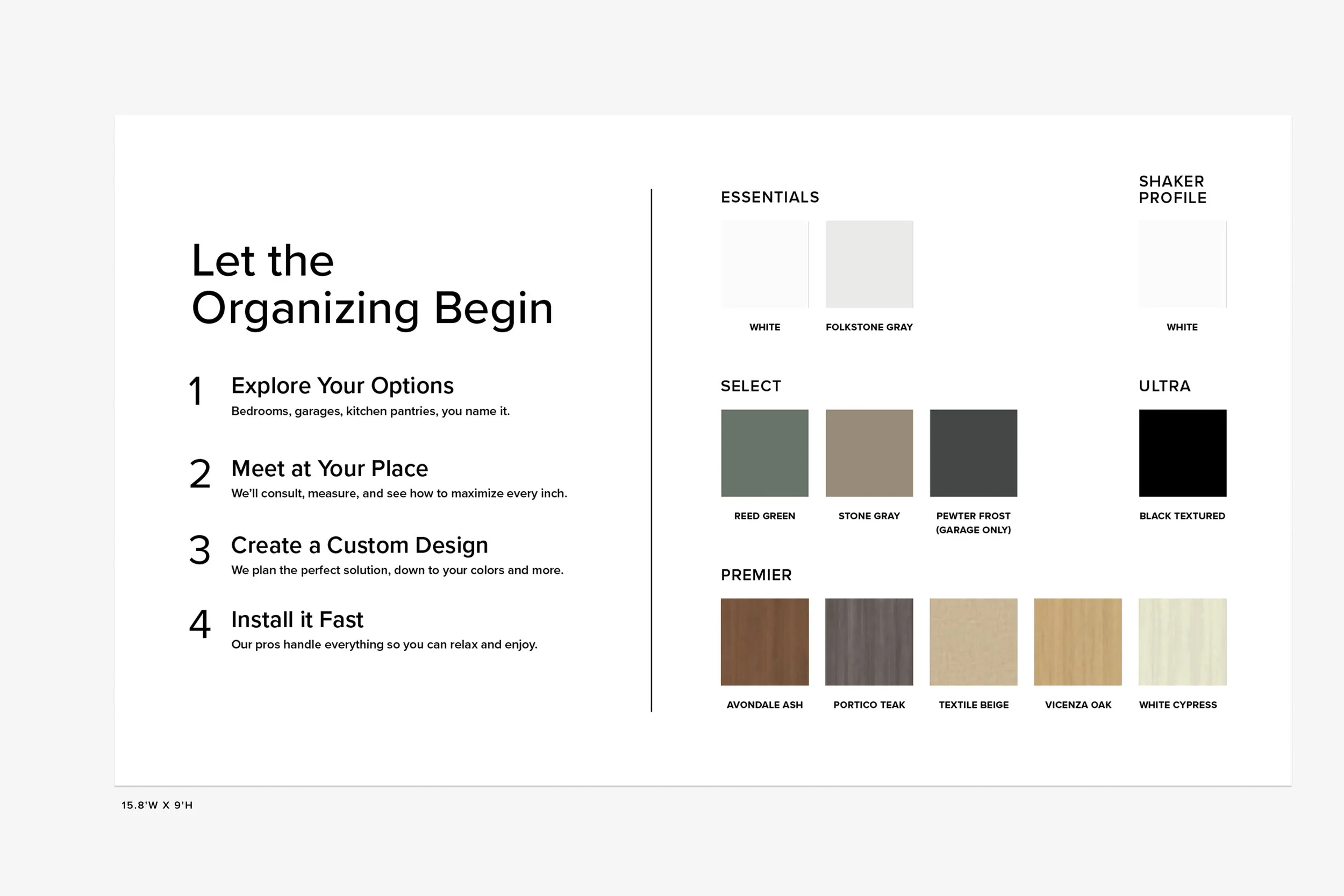
Task: Choose the Reed Green color swatch
Action: click(764, 453)
